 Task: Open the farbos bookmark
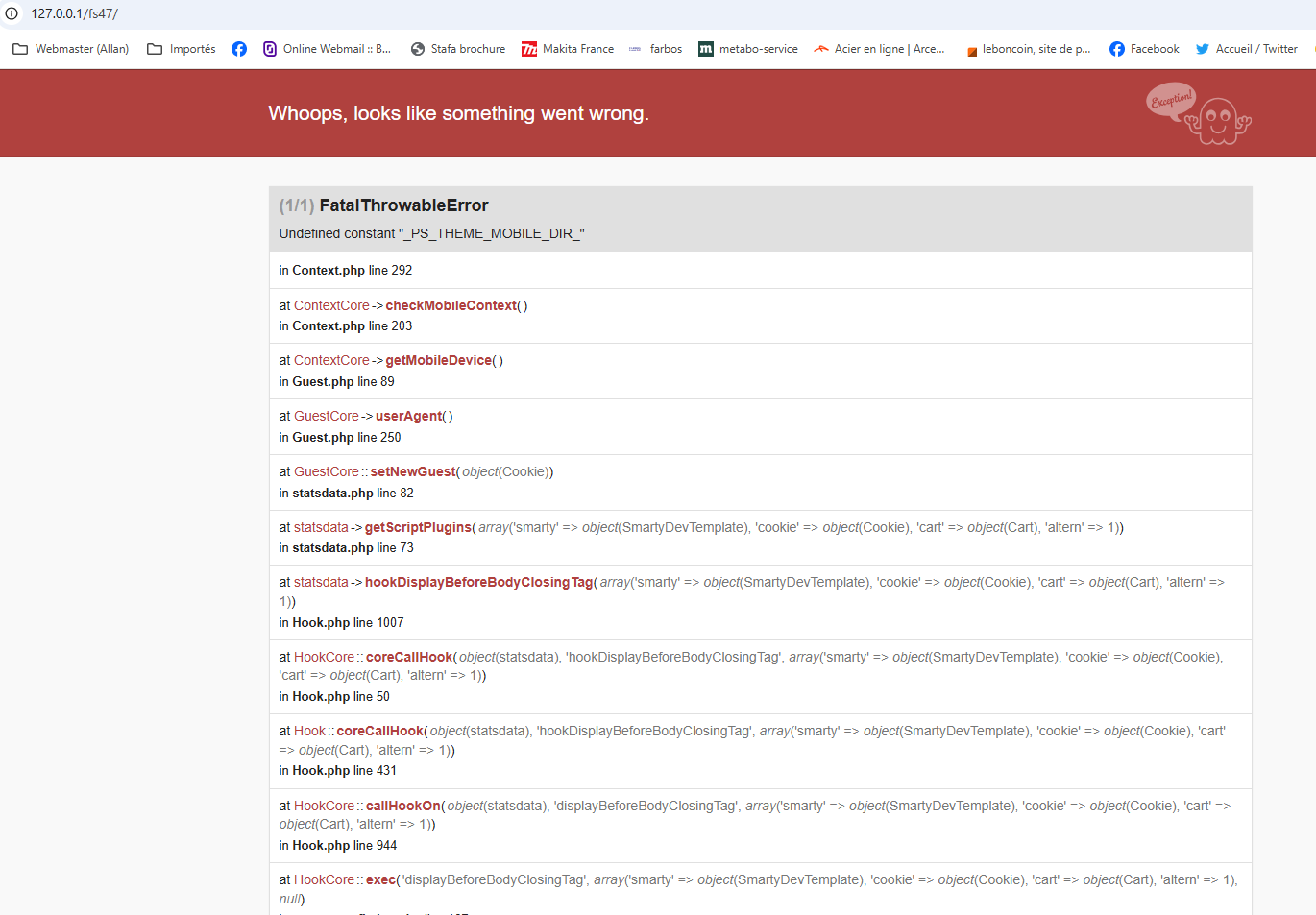coord(655,49)
